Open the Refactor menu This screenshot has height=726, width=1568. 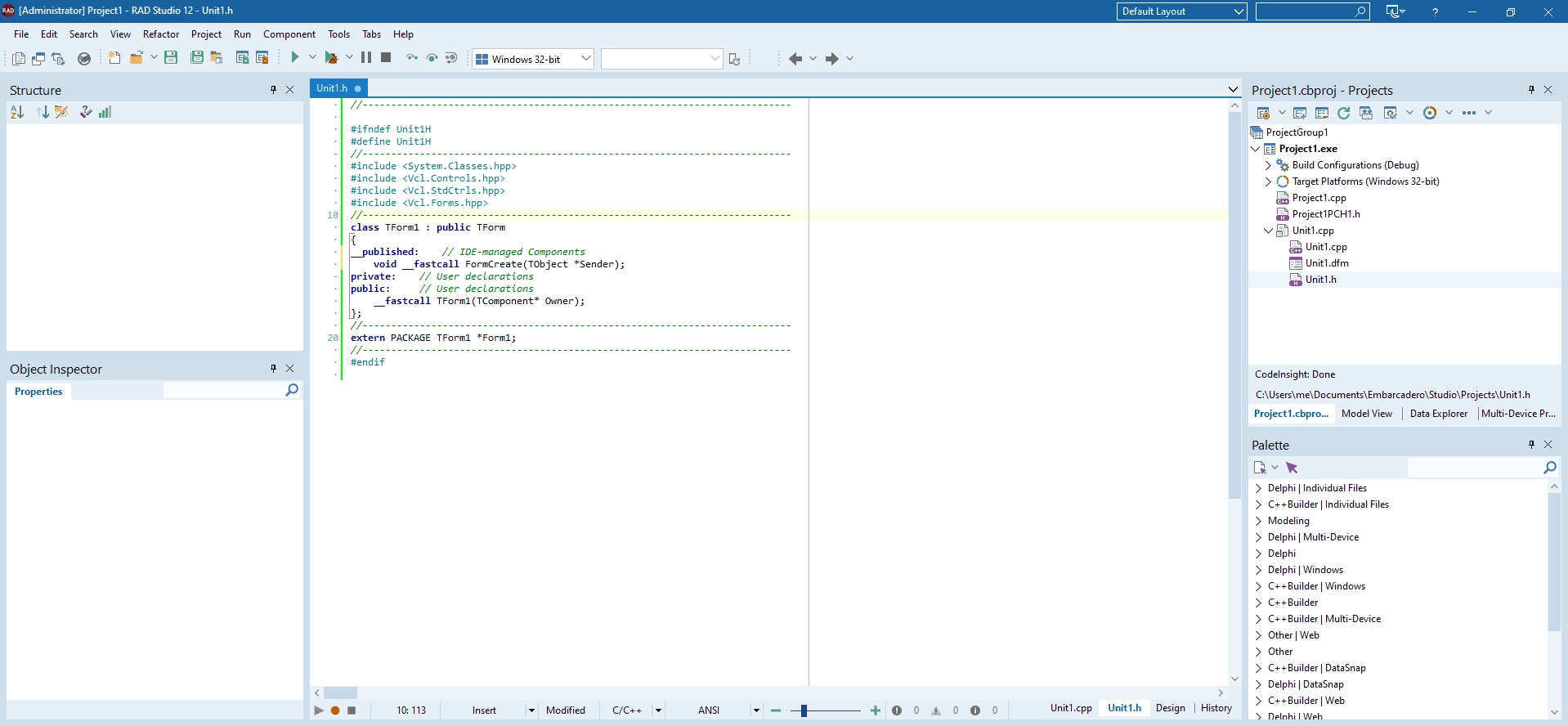coord(161,34)
